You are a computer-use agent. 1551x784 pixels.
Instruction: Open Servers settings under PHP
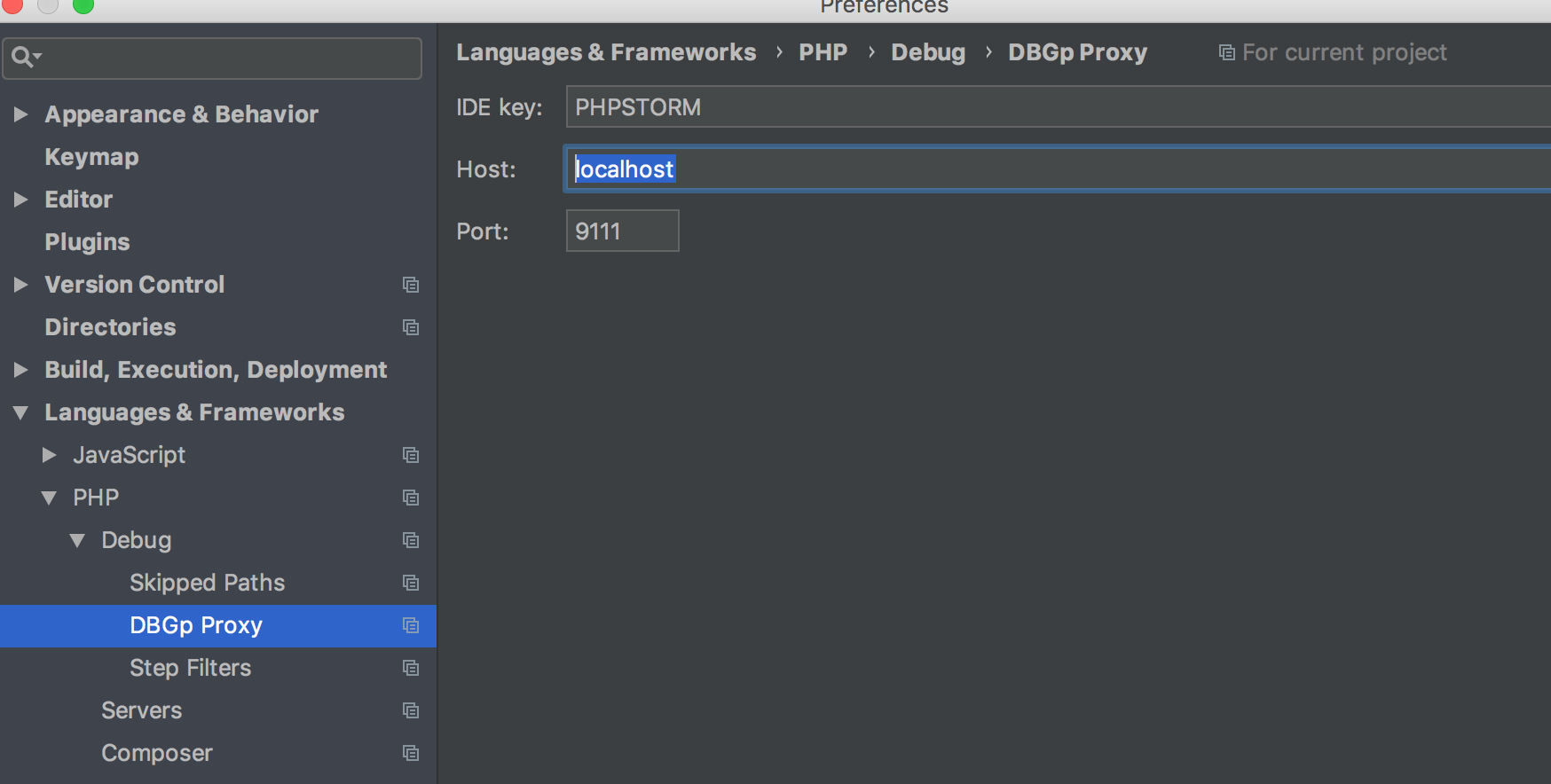(141, 710)
